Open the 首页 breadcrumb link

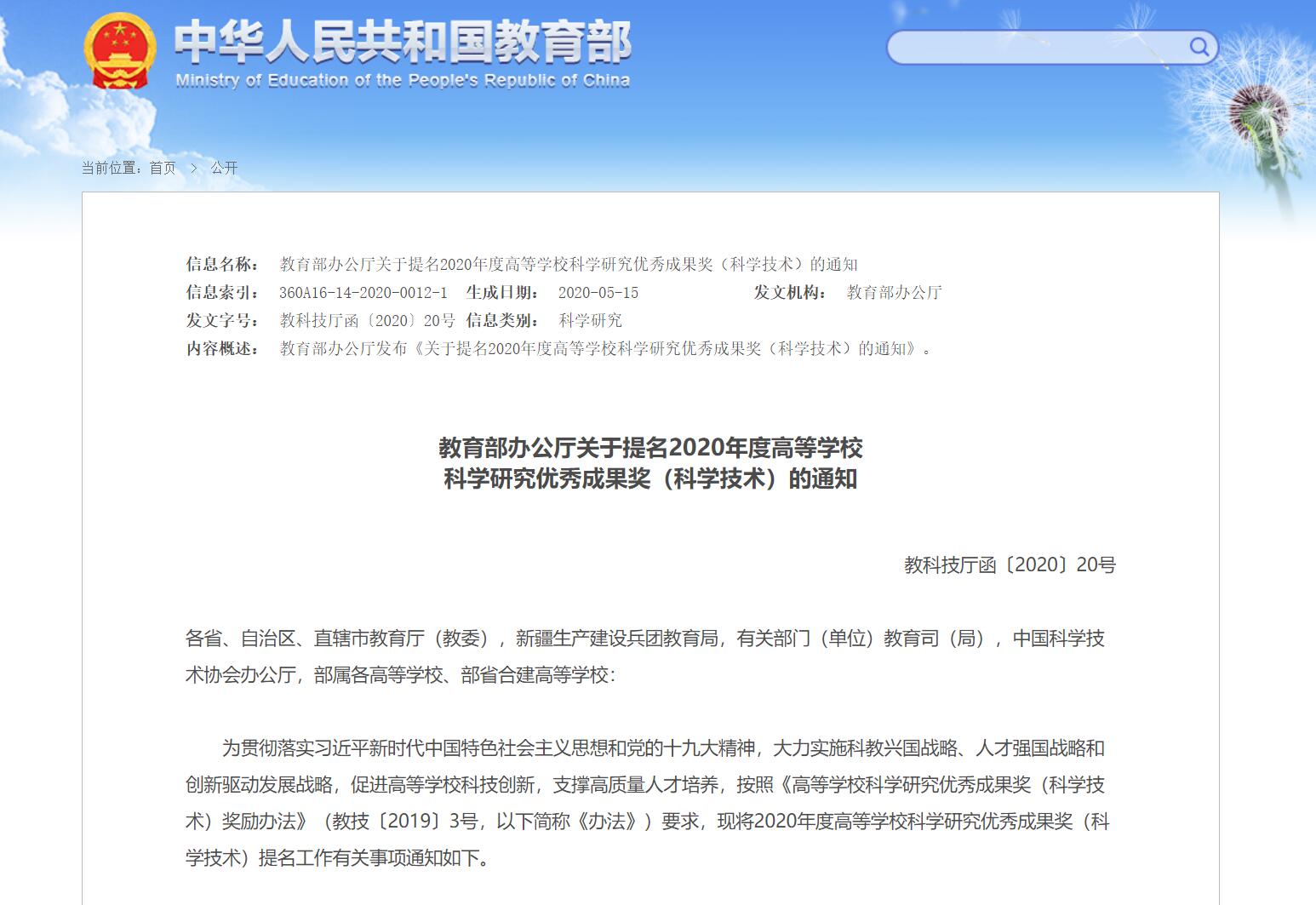[x=163, y=168]
